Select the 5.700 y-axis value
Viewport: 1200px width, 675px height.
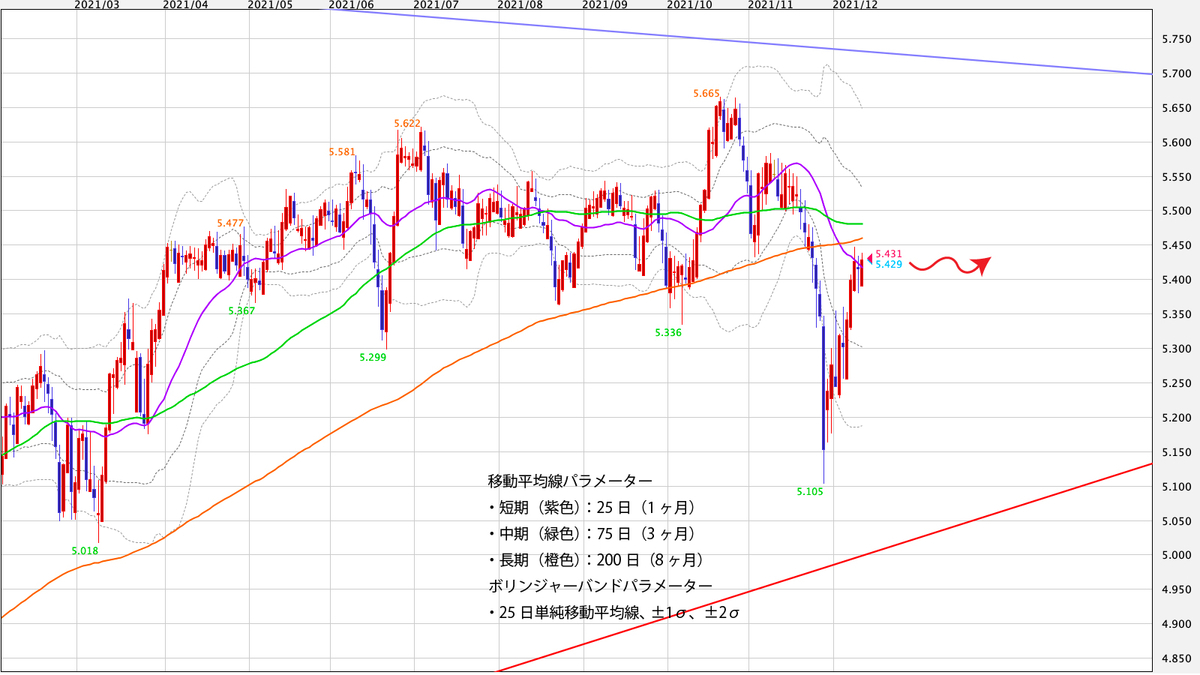[x=1174, y=74]
